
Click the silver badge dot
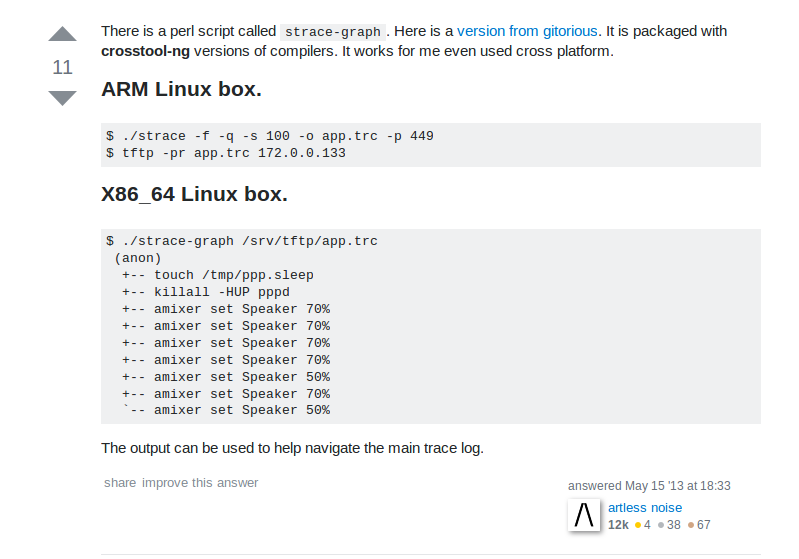[x=661, y=525]
